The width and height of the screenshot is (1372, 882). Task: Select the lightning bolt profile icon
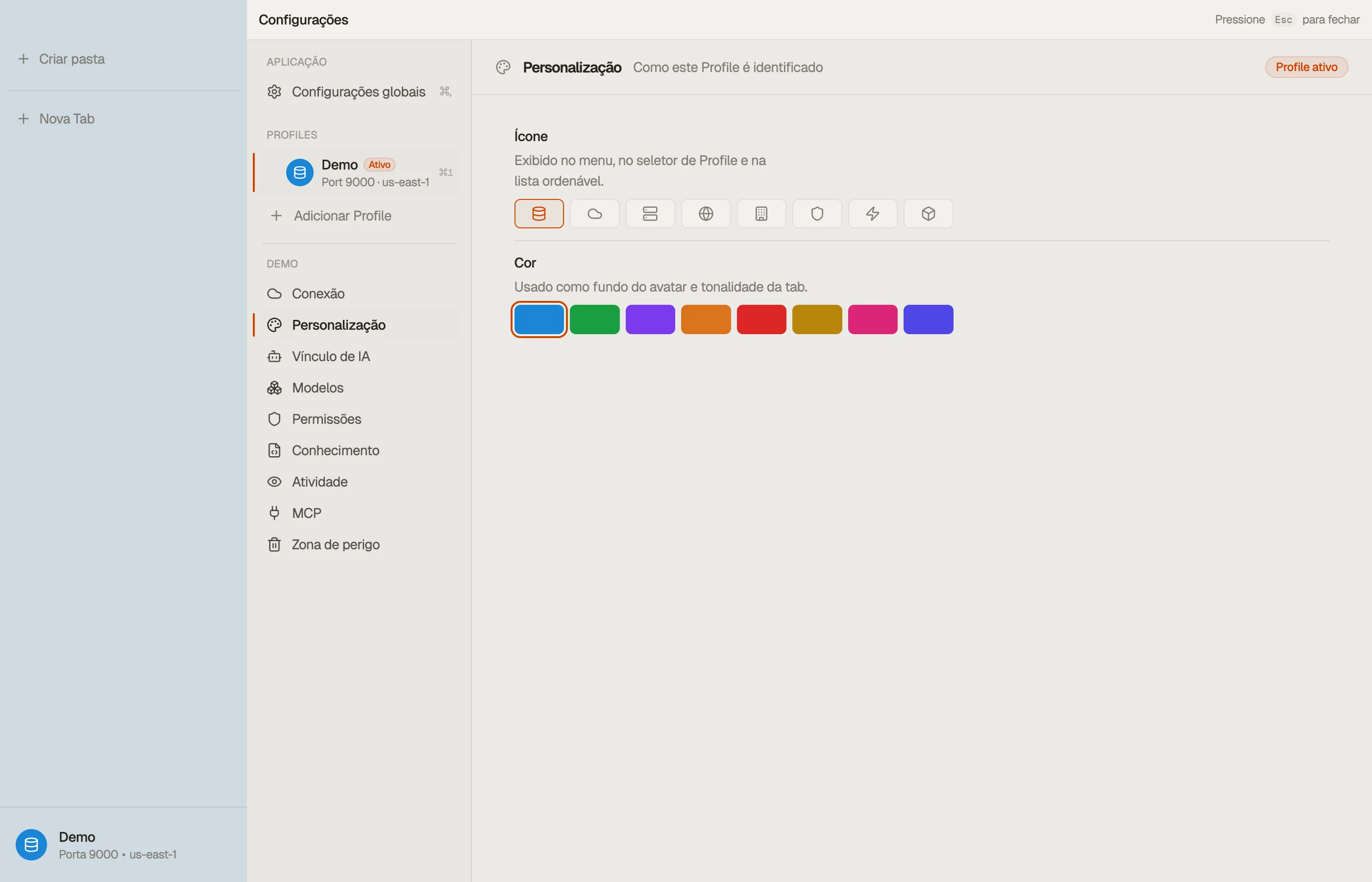(x=872, y=214)
